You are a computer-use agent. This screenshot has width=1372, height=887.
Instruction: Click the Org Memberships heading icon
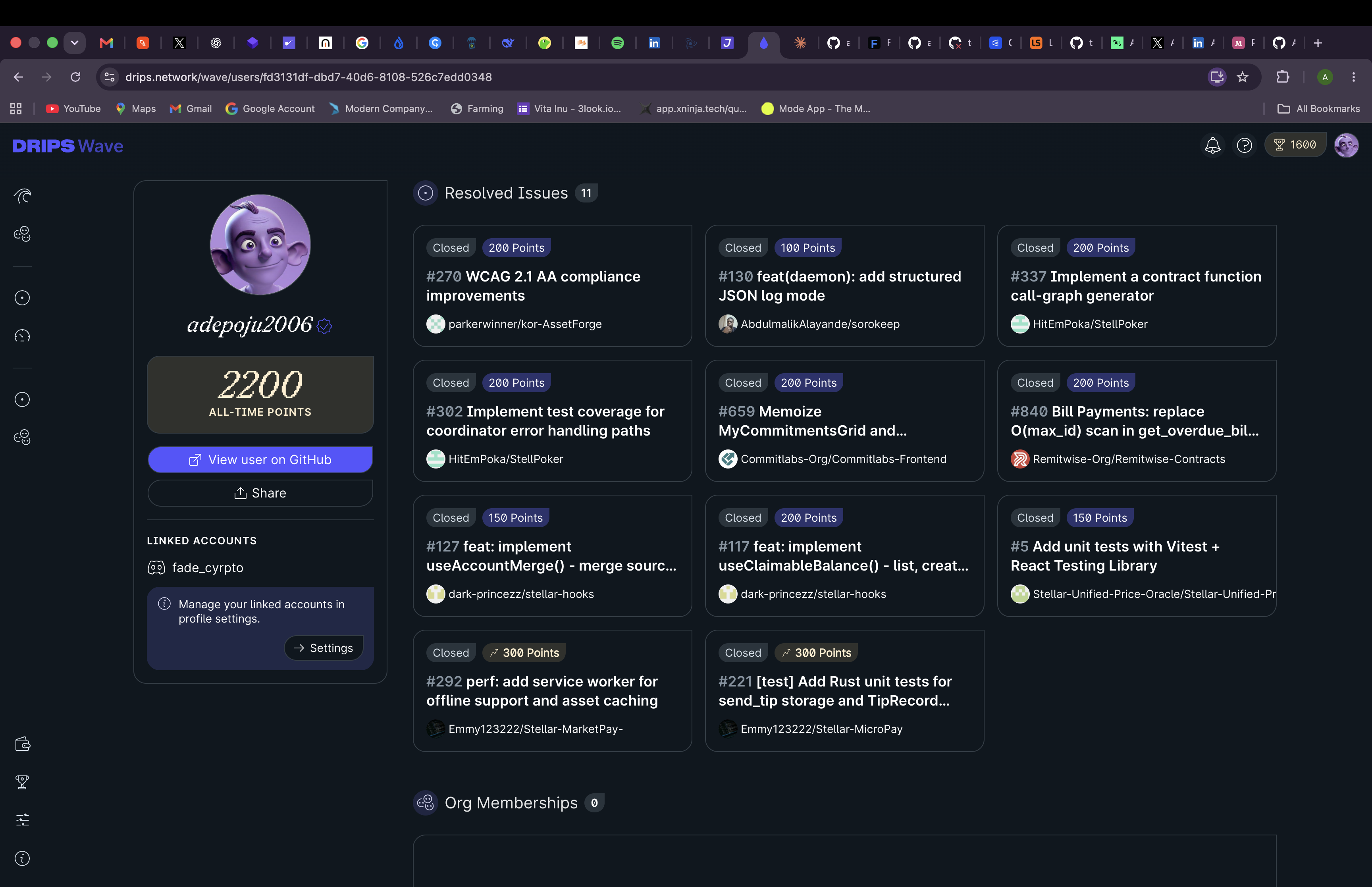[426, 802]
